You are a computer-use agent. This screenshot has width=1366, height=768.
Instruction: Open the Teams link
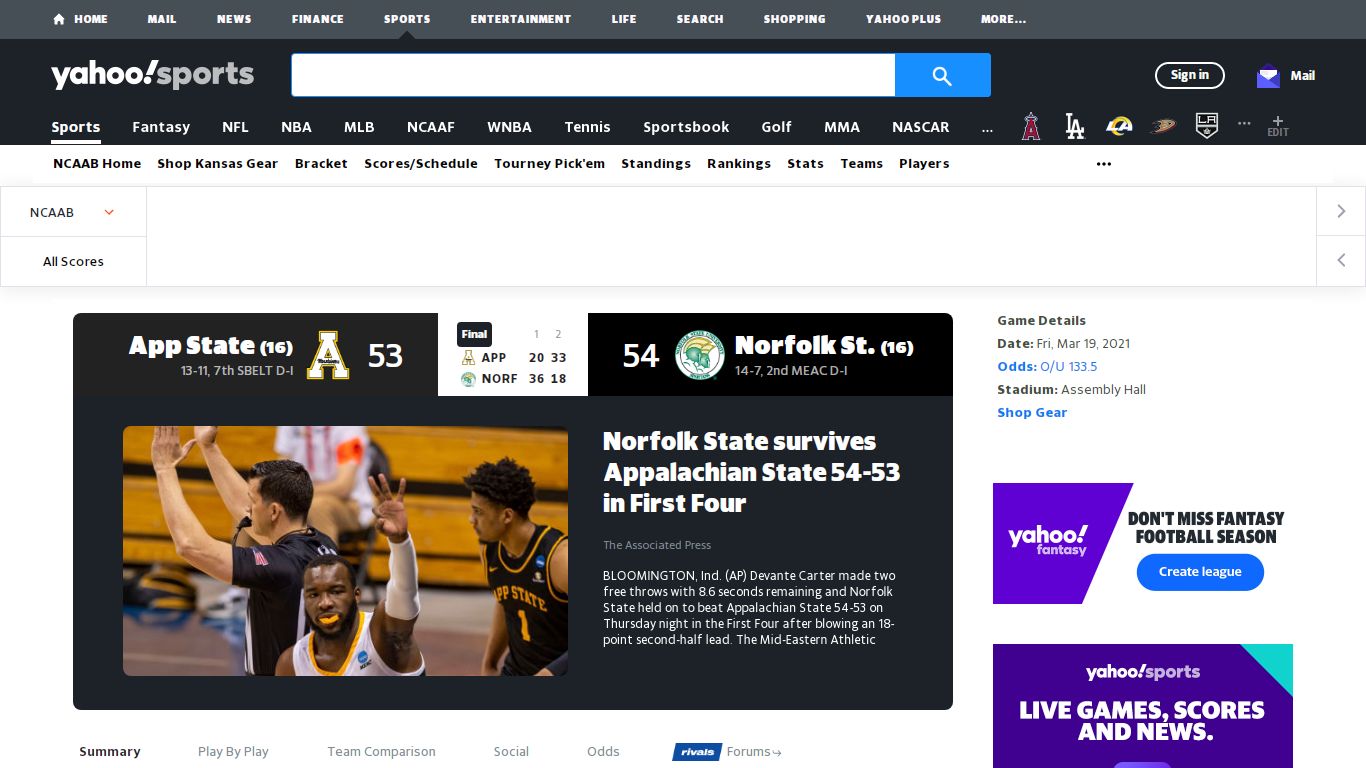coord(861,164)
